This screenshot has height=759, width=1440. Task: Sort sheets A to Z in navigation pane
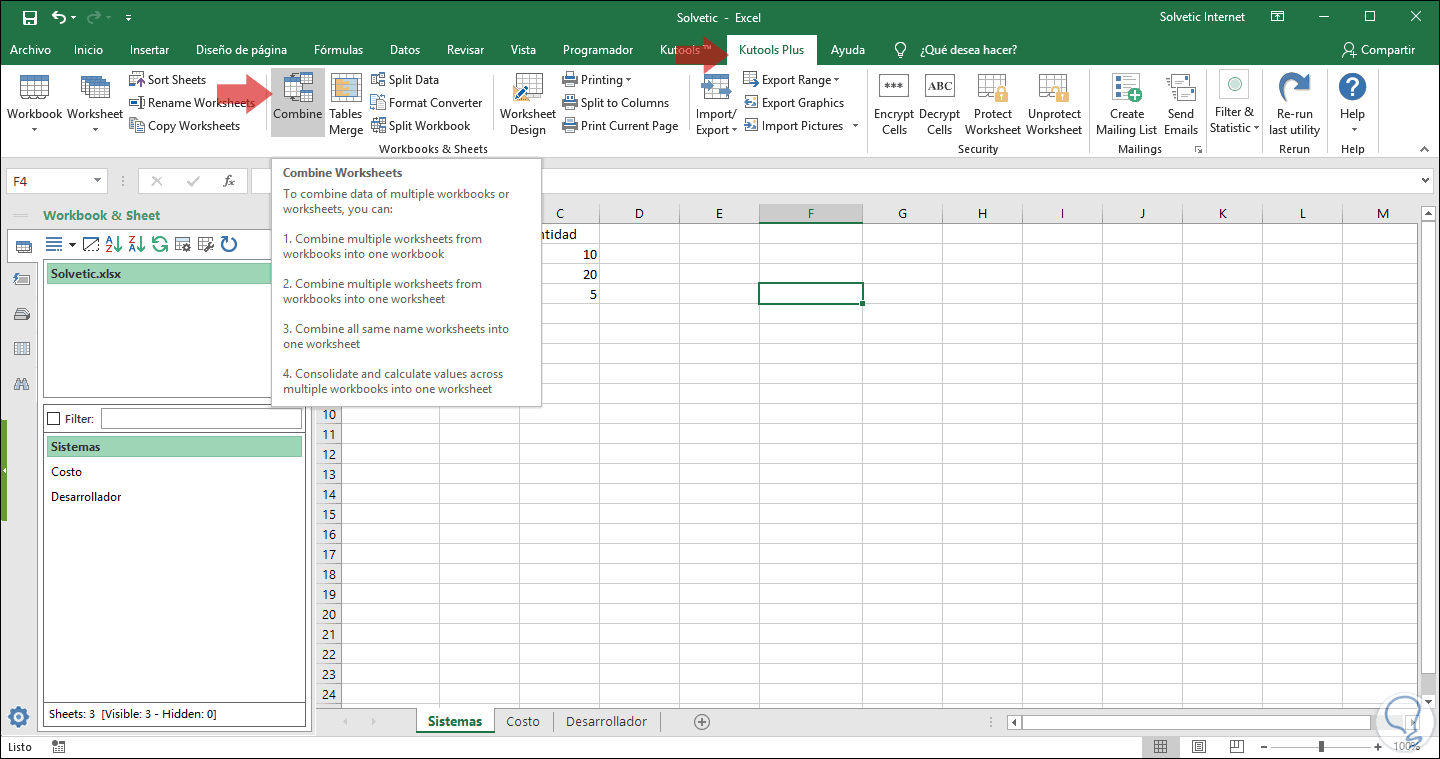(x=114, y=244)
